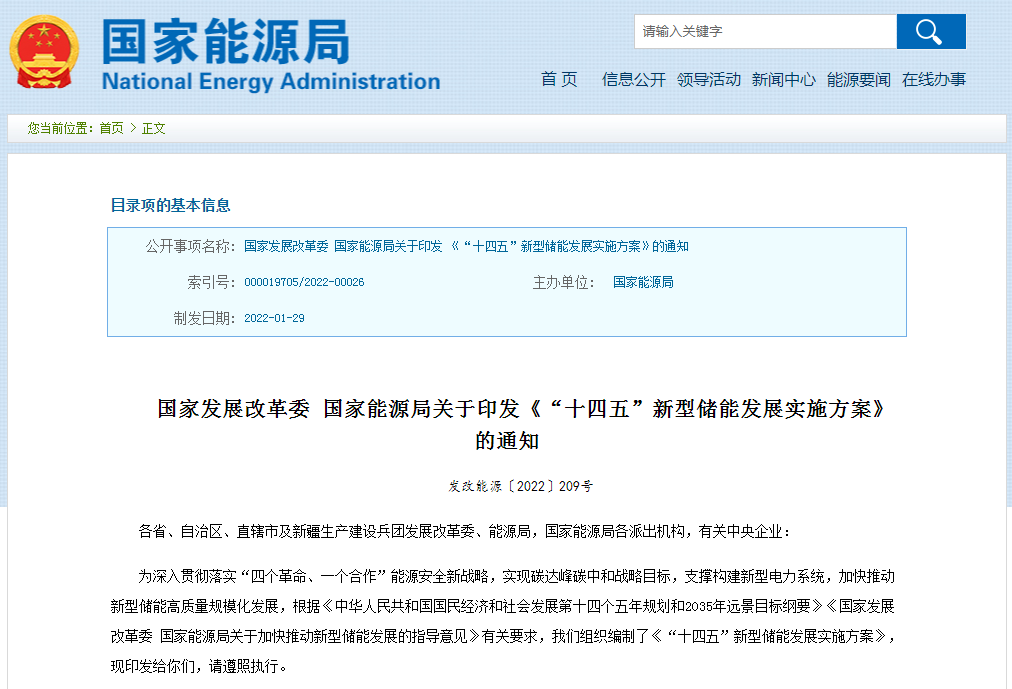Focus the 请输入关键字 search field
The width and height of the screenshot is (1012, 689).
[765, 32]
